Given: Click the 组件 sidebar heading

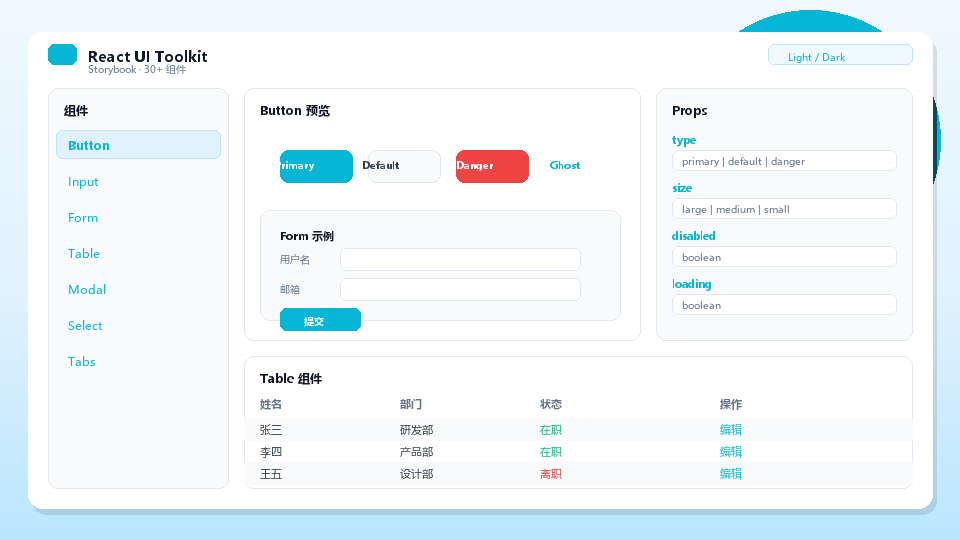Looking at the screenshot, I should click(76, 111).
